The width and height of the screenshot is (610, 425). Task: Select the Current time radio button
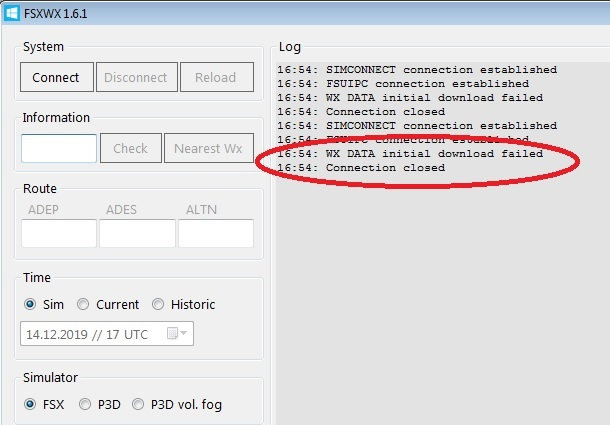(83, 304)
